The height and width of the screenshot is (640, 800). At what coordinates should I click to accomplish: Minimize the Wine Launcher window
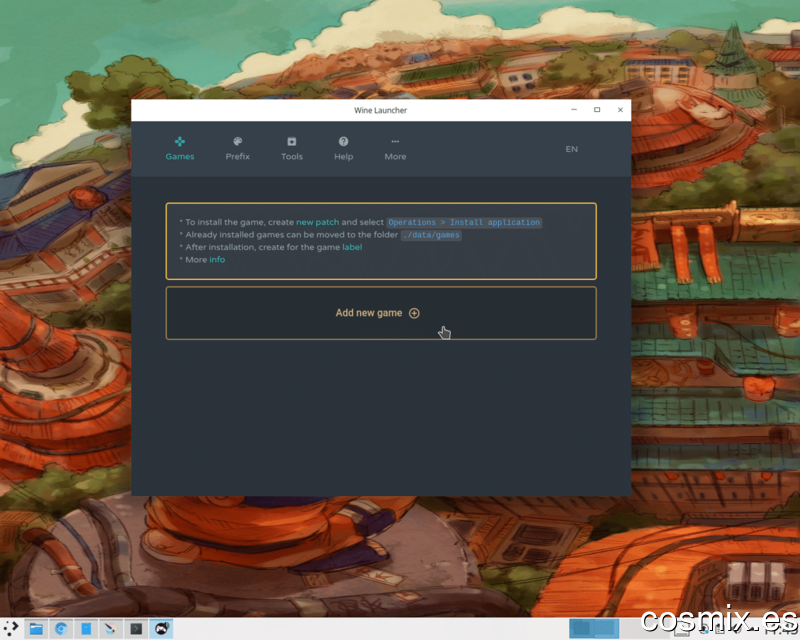pyautogui.click(x=574, y=110)
